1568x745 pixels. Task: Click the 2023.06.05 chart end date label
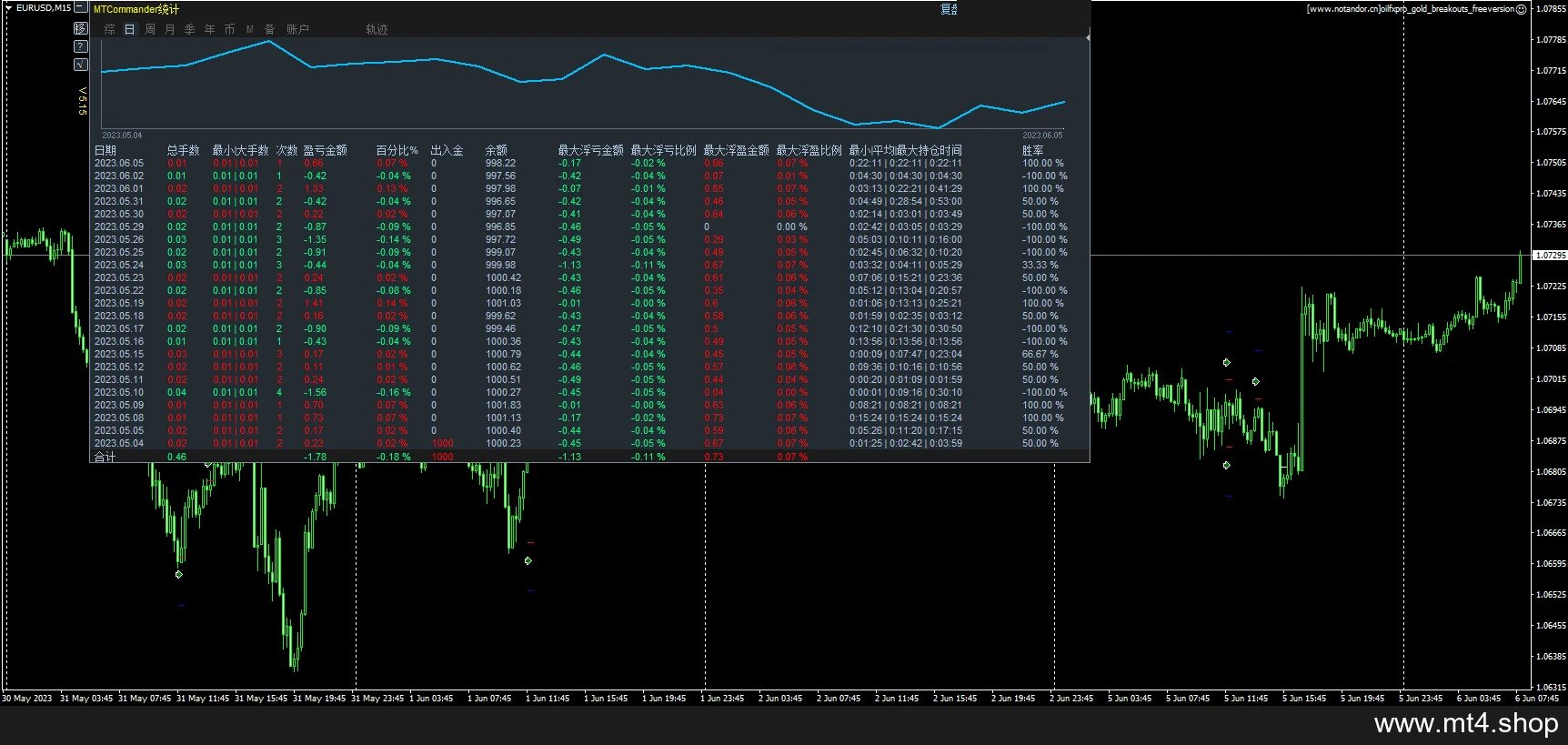(x=1042, y=136)
